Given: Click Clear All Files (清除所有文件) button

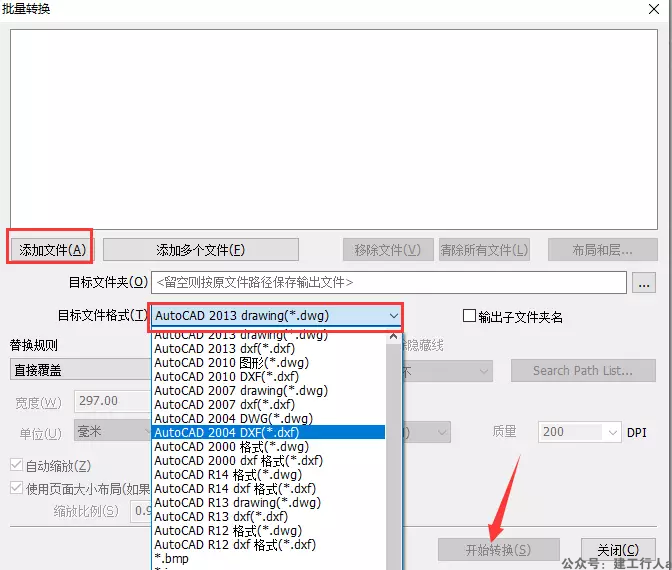Looking at the screenshot, I should pos(484,250).
